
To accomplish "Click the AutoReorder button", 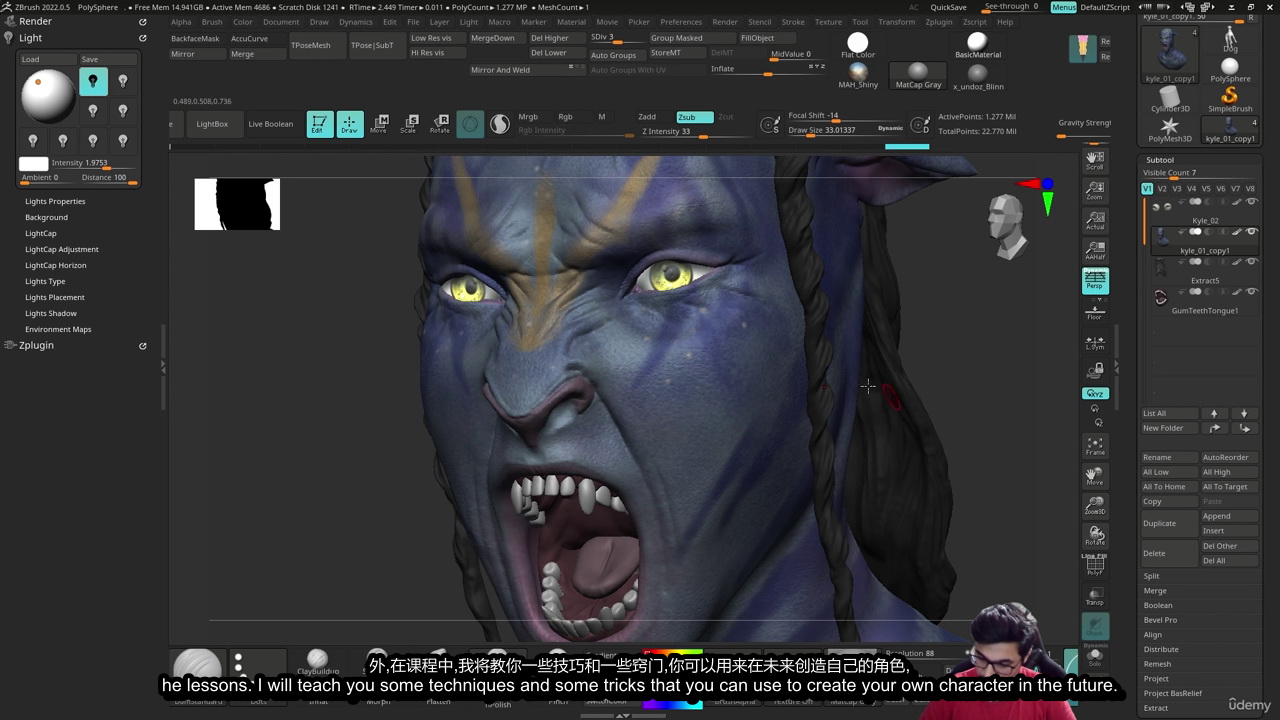I will pyautogui.click(x=1229, y=457).
